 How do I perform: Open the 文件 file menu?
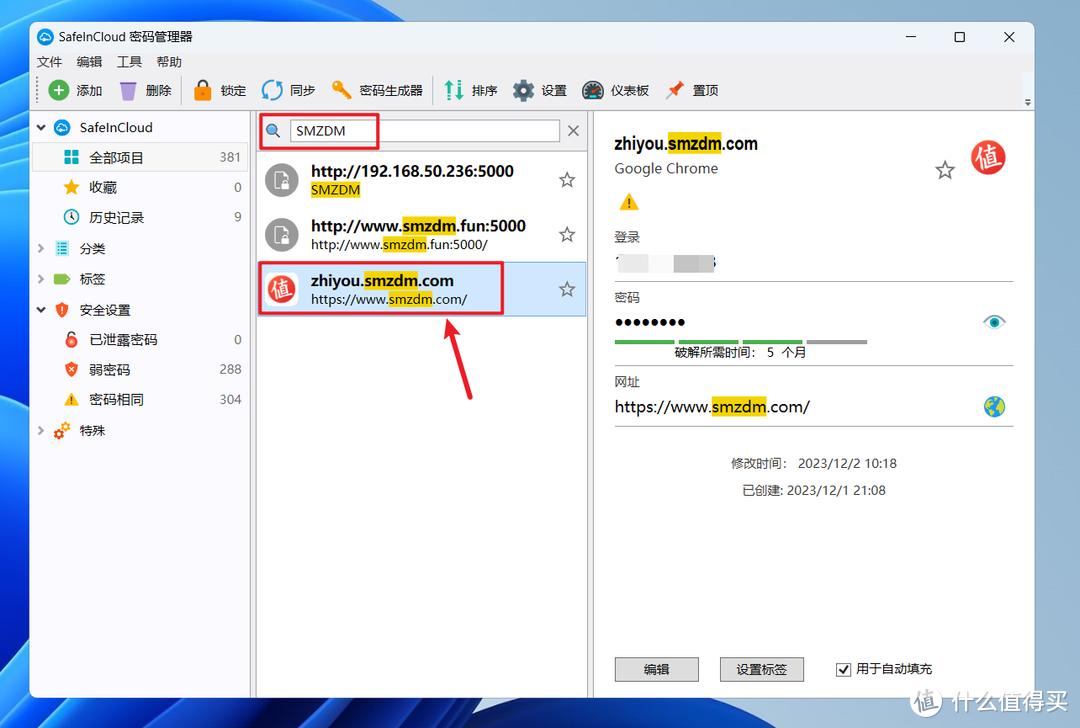coord(49,62)
